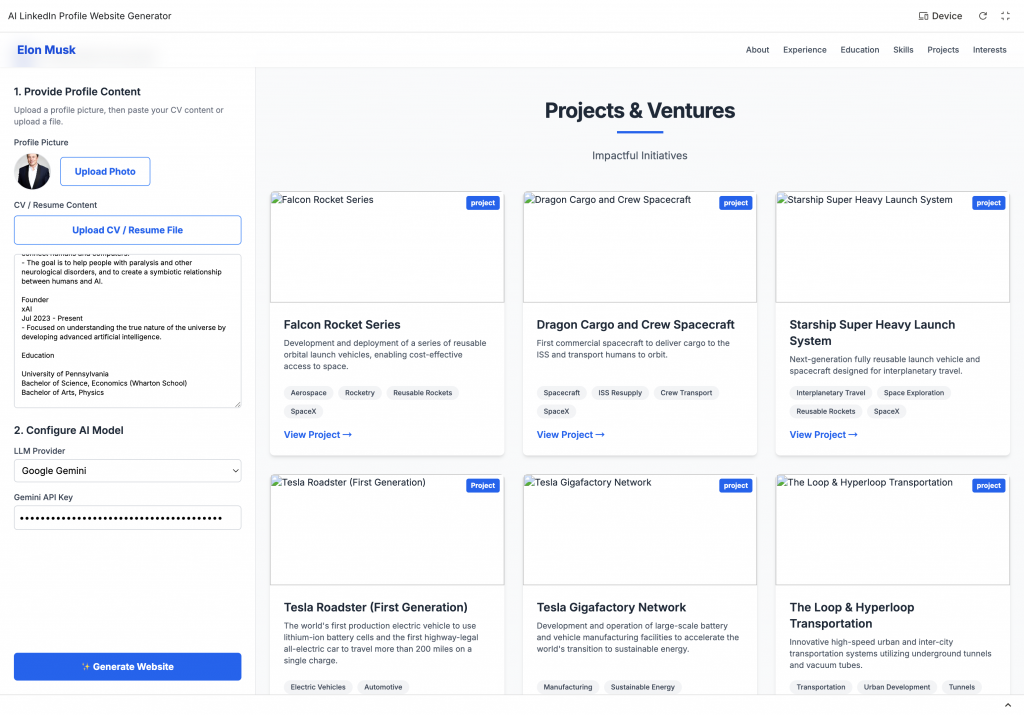Click the Electric Vehicles tag
This screenshot has height=715, width=1024.
pyautogui.click(x=318, y=687)
